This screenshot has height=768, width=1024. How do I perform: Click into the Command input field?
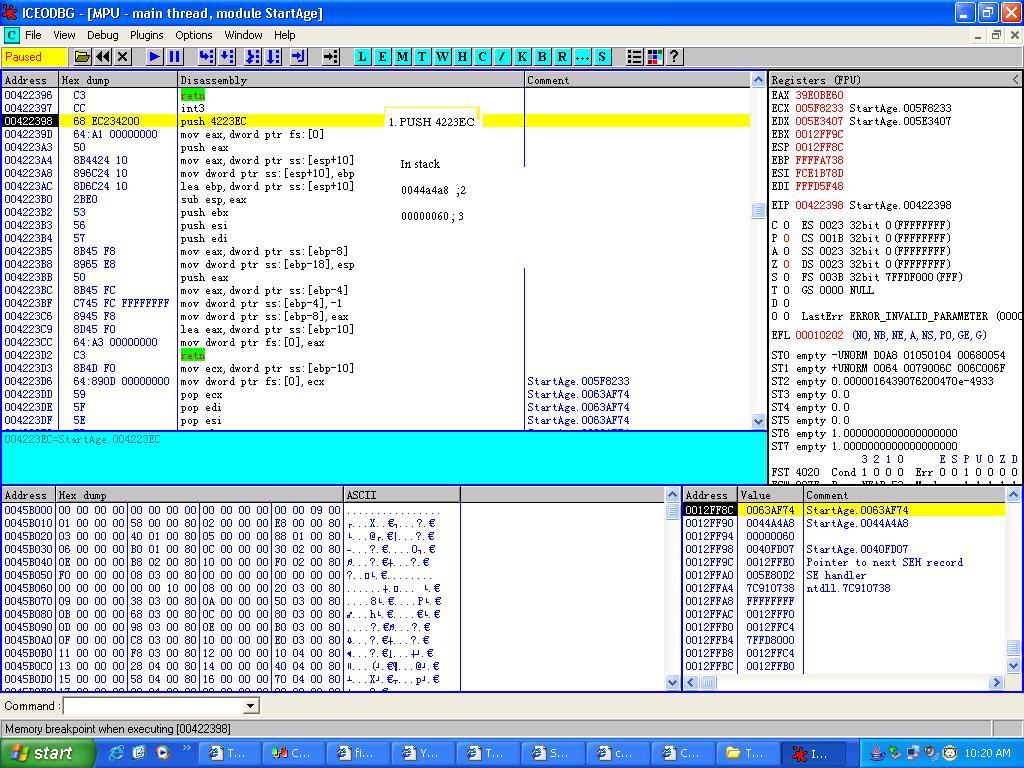(x=153, y=706)
